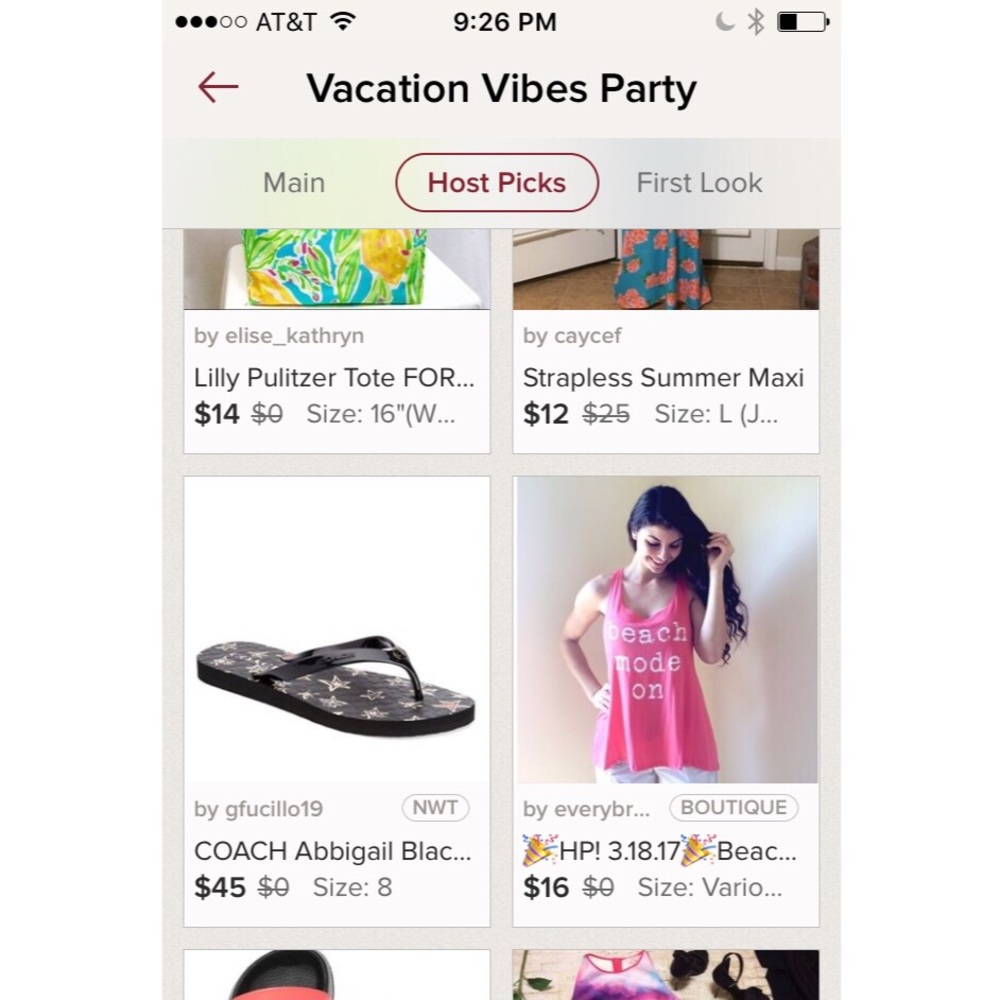
Task: Open the pink beach mode tank photo
Action: (x=666, y=630)
